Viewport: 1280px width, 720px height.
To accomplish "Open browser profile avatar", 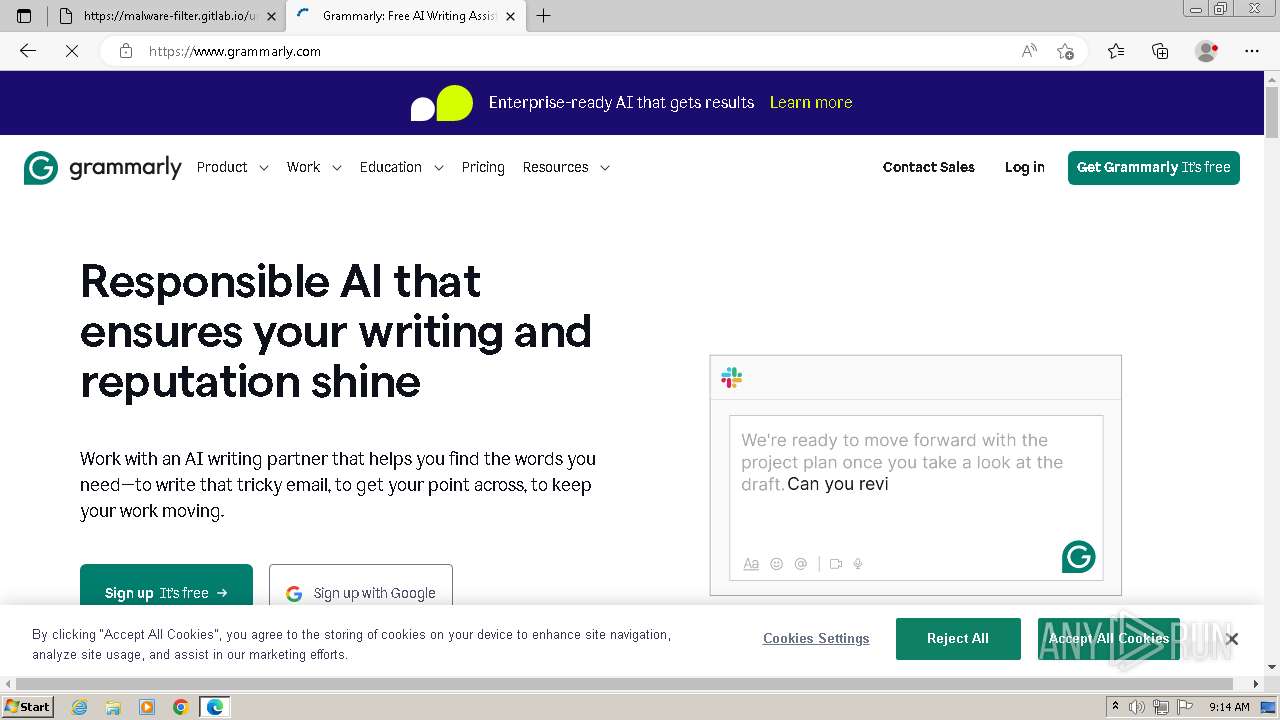I will pyautogui.click(x=1206, y=51).
